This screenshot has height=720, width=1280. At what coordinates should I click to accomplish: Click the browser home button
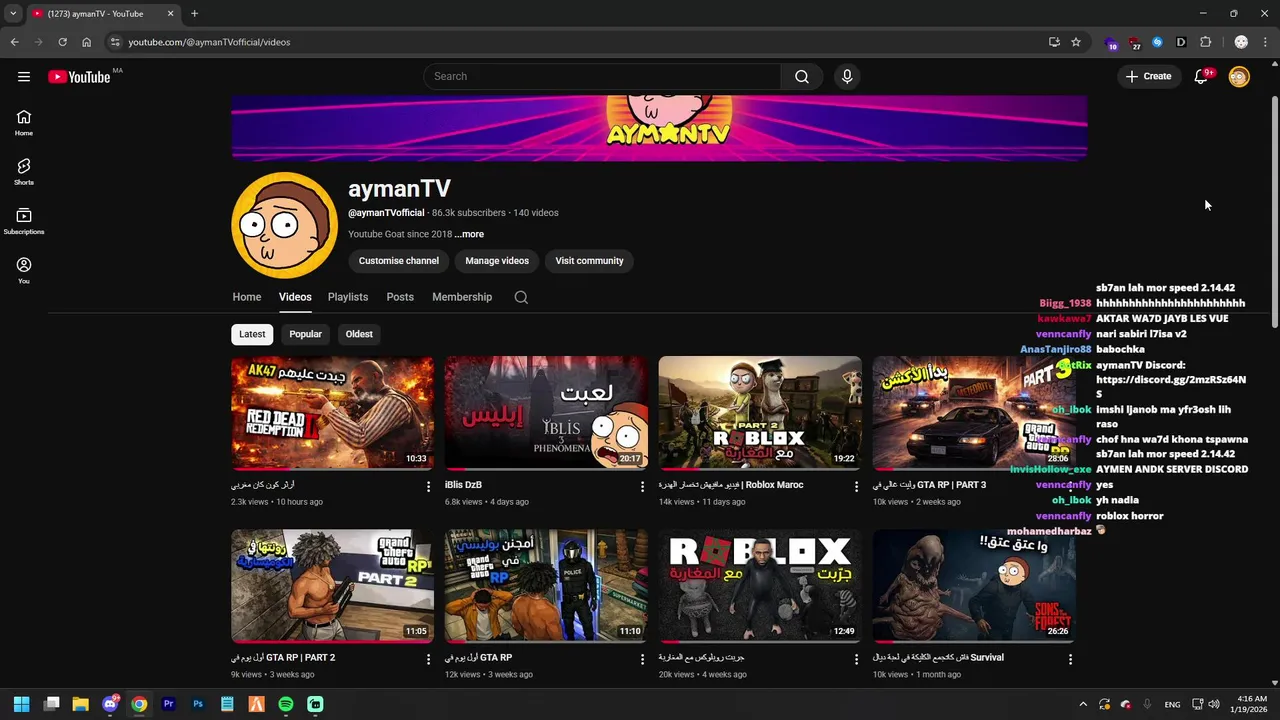(86, 42)
